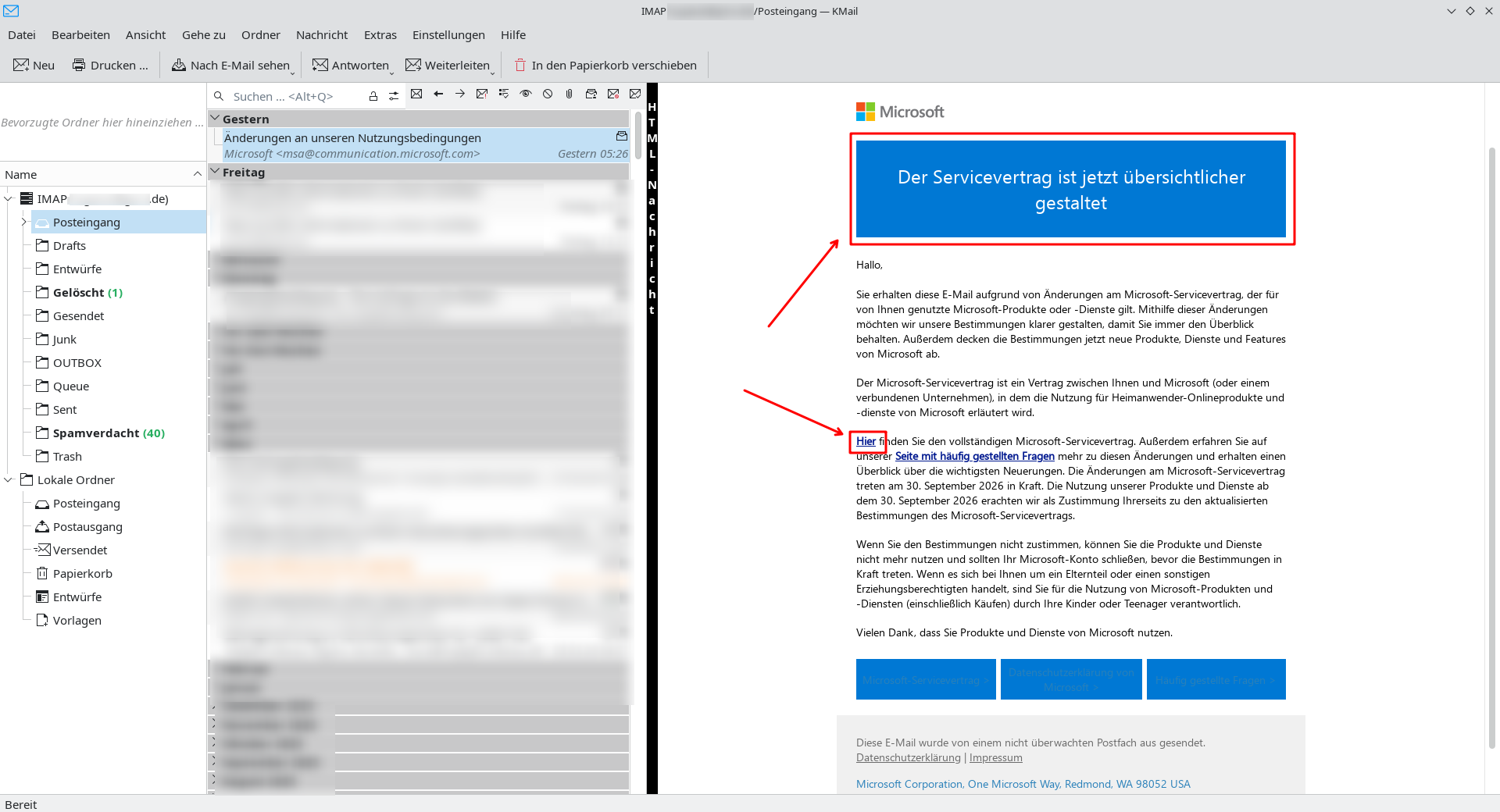
Task: Click the spam message filter icon
Action: 613,94
